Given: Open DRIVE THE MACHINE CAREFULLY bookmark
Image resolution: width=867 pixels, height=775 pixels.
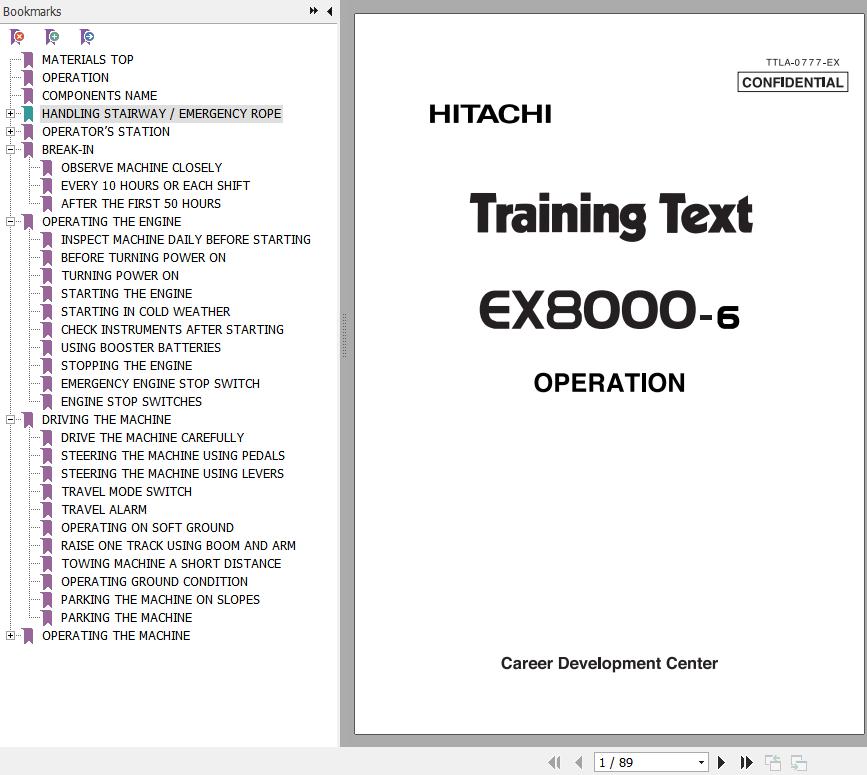Looking at the screenshot, I should click(x=153, y=438).
